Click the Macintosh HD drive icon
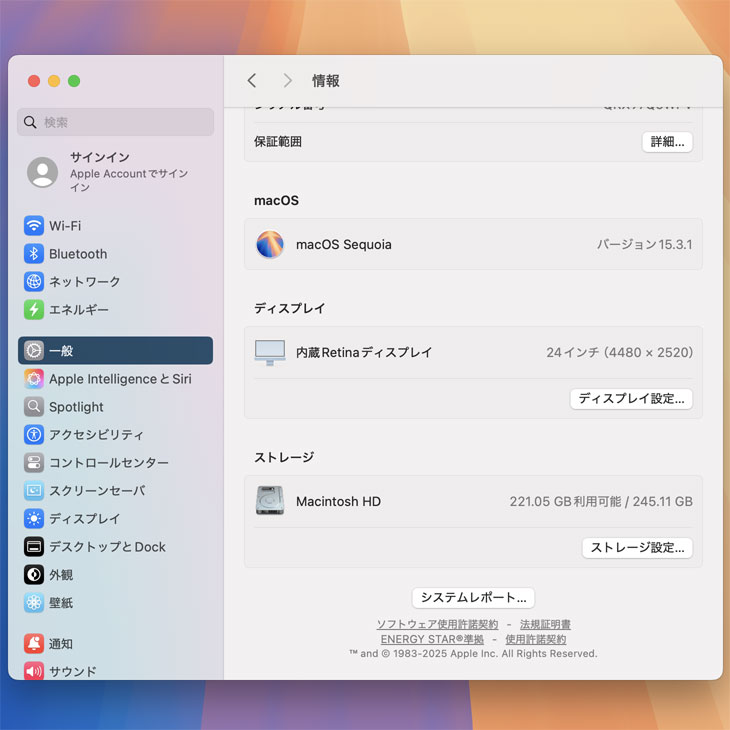This screenshot has height=730, width=730. click(x=270, y=501)
